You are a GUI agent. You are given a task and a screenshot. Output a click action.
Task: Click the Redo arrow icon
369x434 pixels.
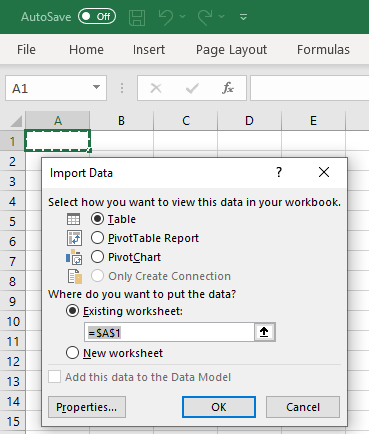[205, 17]
